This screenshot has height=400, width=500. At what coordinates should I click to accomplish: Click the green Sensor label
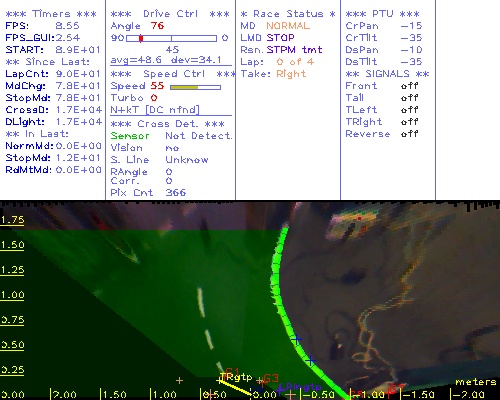(130, 136)
